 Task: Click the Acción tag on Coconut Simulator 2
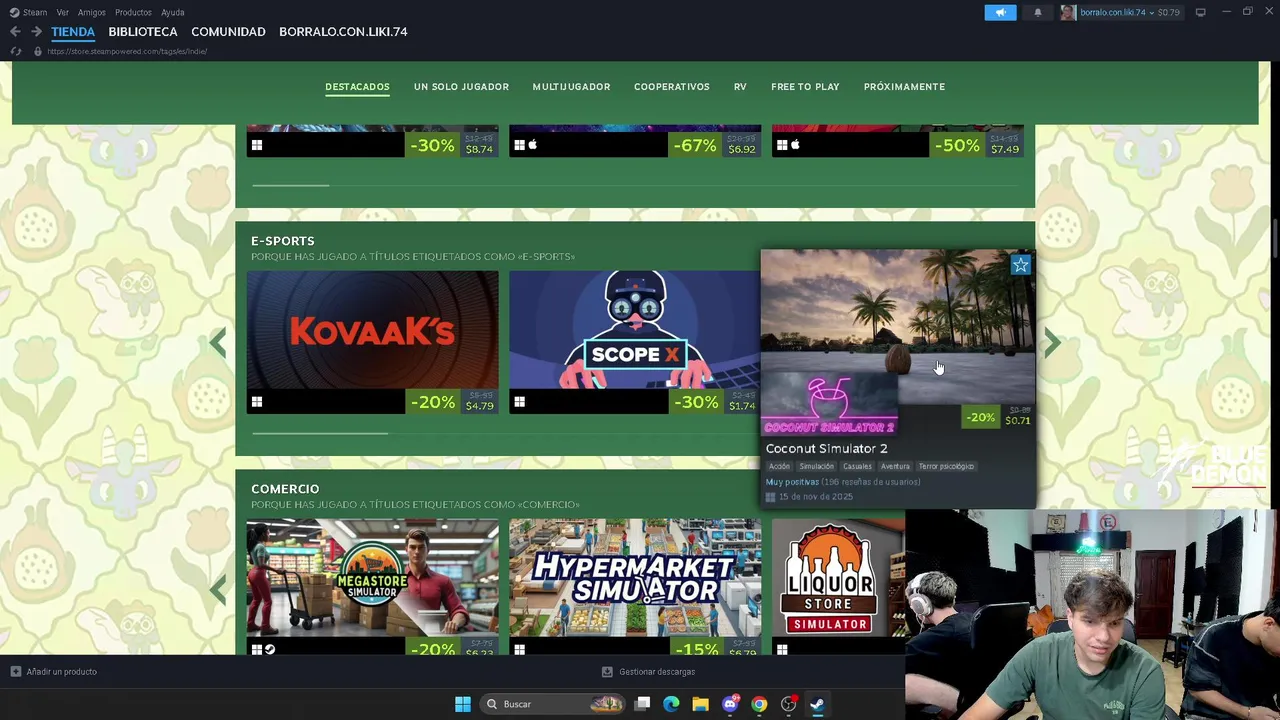pyautogui.click(x=779, y=466)
